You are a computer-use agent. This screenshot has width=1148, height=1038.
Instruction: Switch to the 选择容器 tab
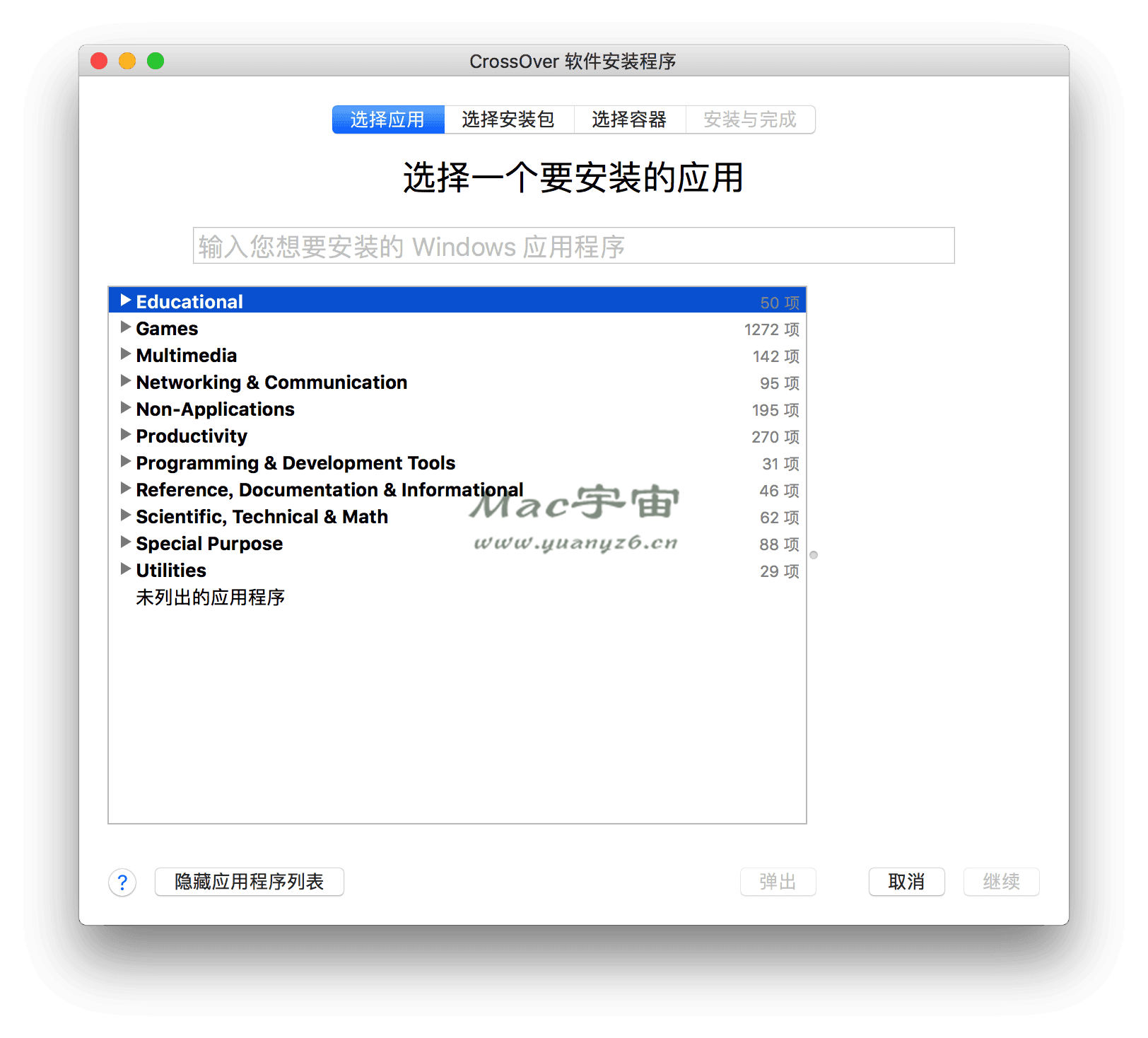tap(630, 119)
